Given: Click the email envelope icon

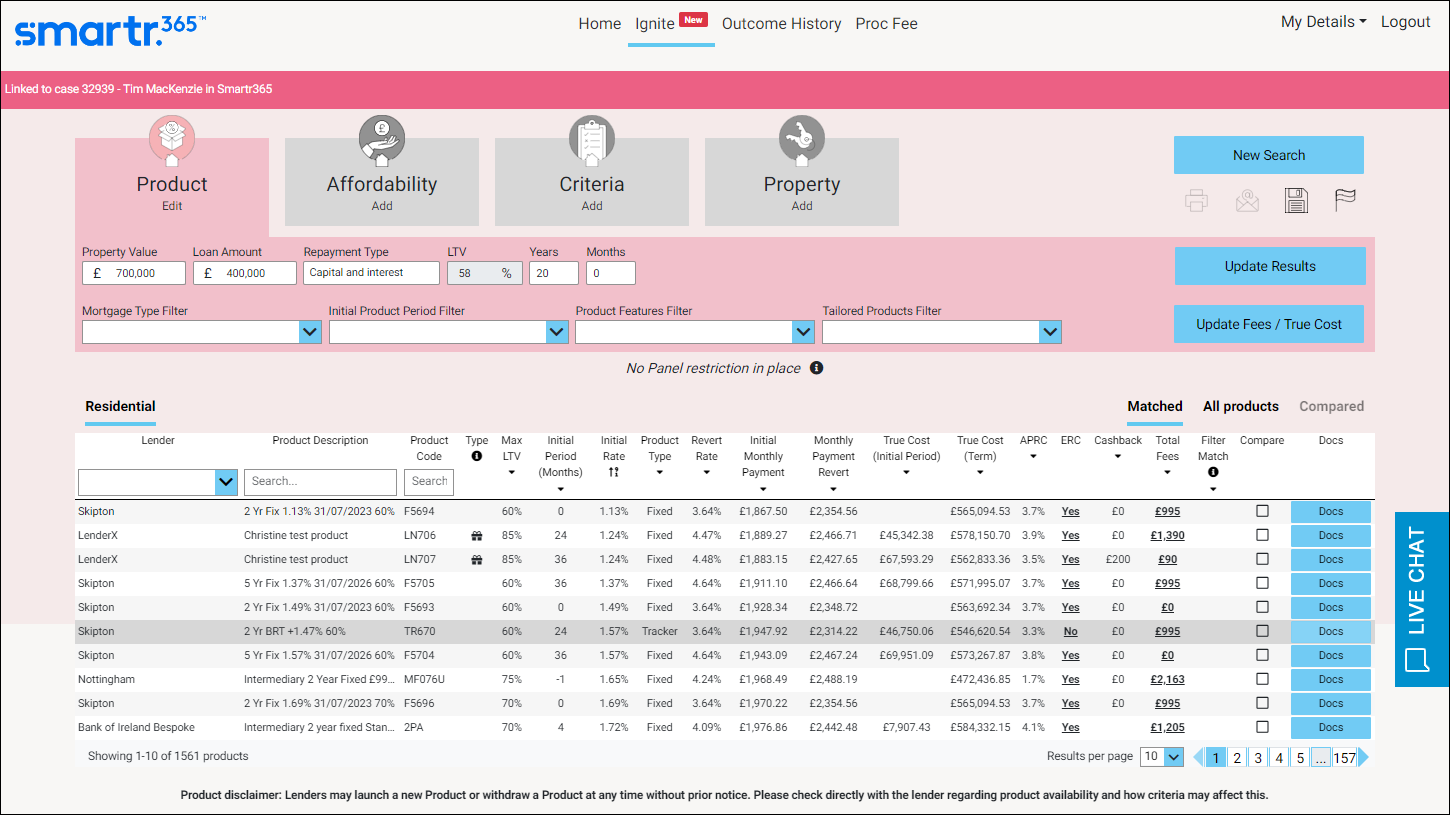Looking at the screenshot, I should (x=1247, y=200).
